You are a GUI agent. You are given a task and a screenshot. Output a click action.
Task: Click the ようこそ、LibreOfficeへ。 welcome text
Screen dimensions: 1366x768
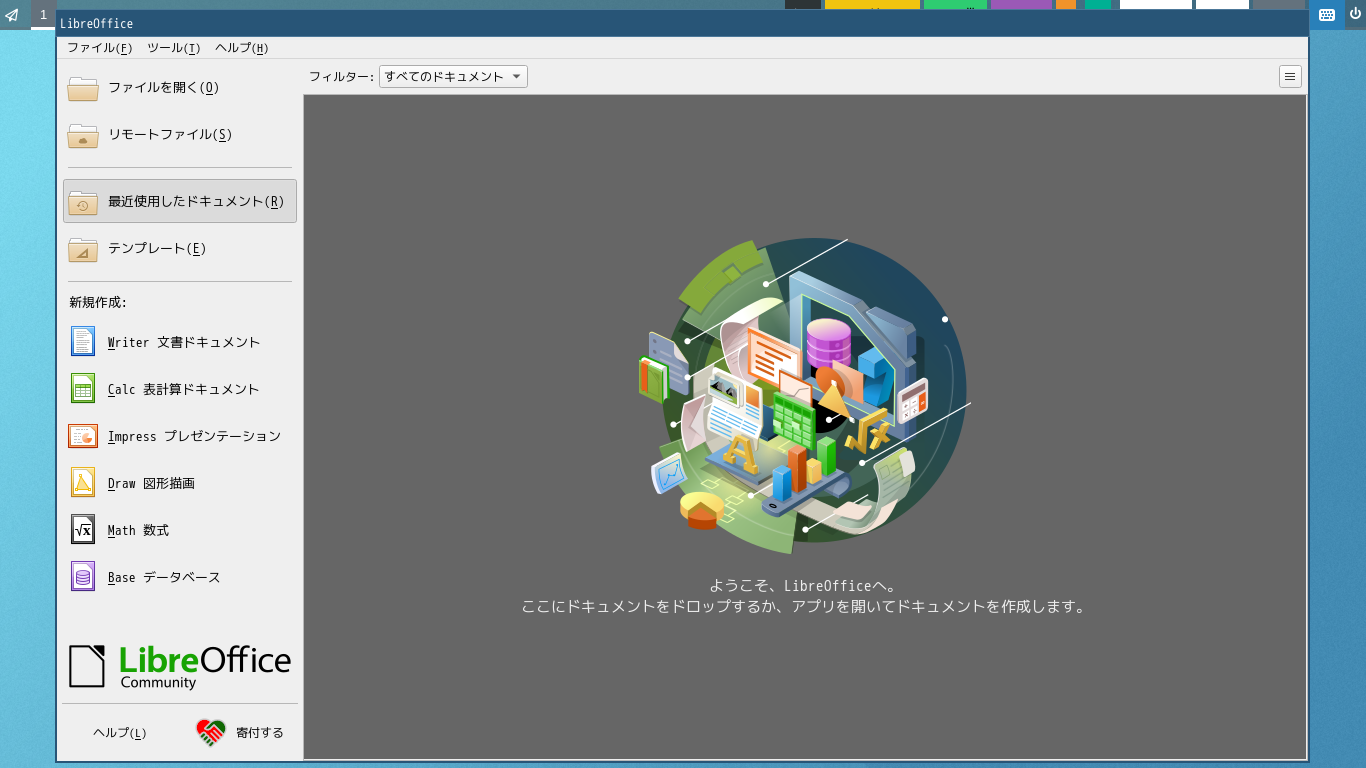pyautogui.click(x=805, y=586)
